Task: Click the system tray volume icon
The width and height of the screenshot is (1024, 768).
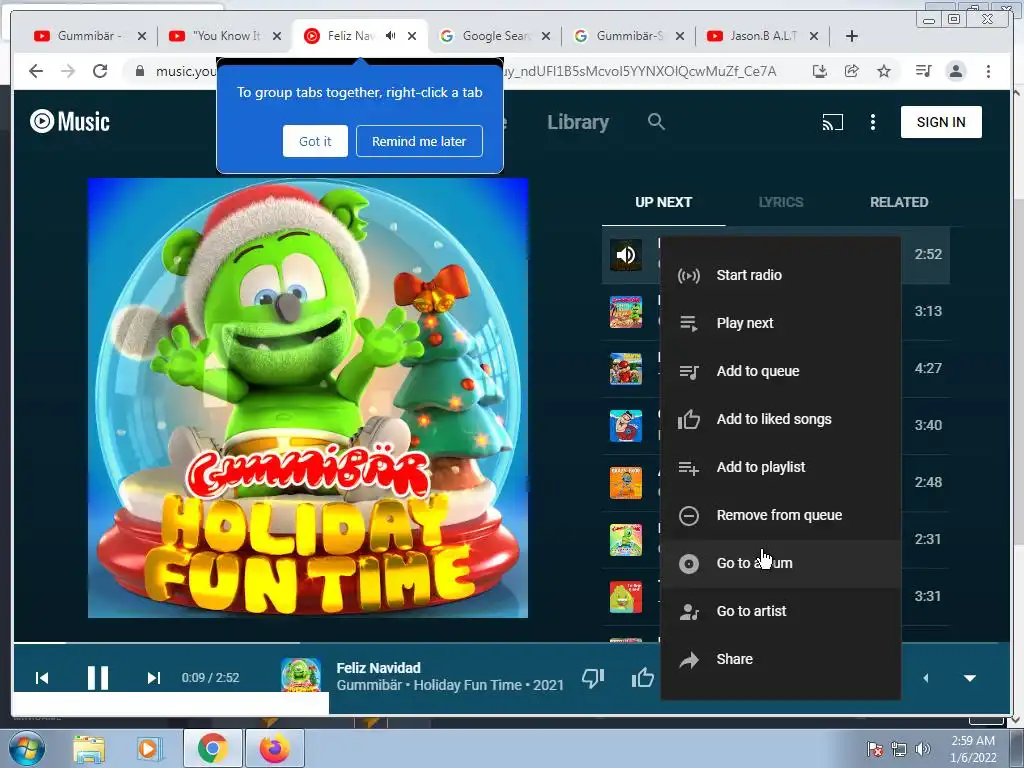Action: [x=923, y=749]
